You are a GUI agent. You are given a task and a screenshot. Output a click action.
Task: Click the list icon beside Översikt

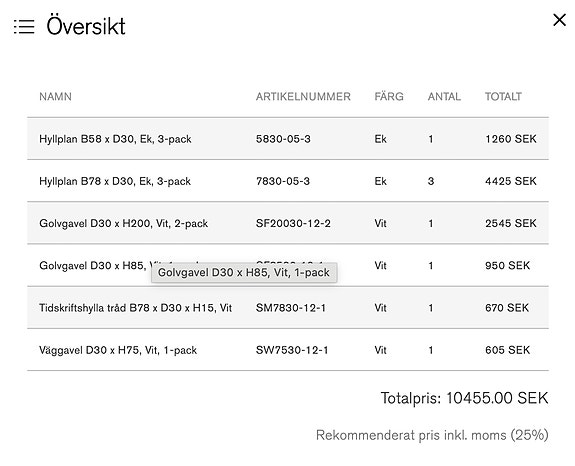click(x=24, y=27)
